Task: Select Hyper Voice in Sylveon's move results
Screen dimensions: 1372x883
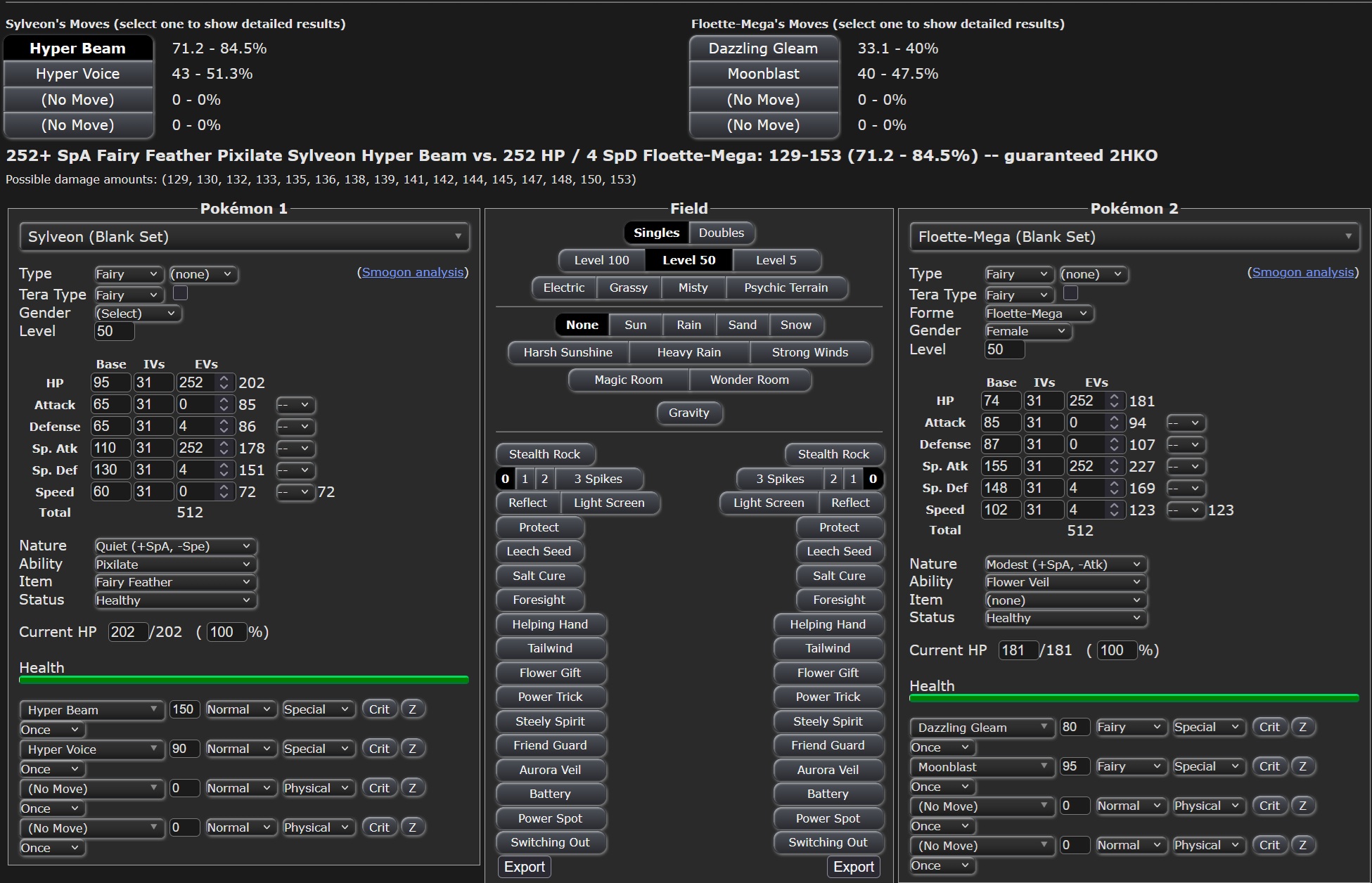Action: click(x=78, y=74)
